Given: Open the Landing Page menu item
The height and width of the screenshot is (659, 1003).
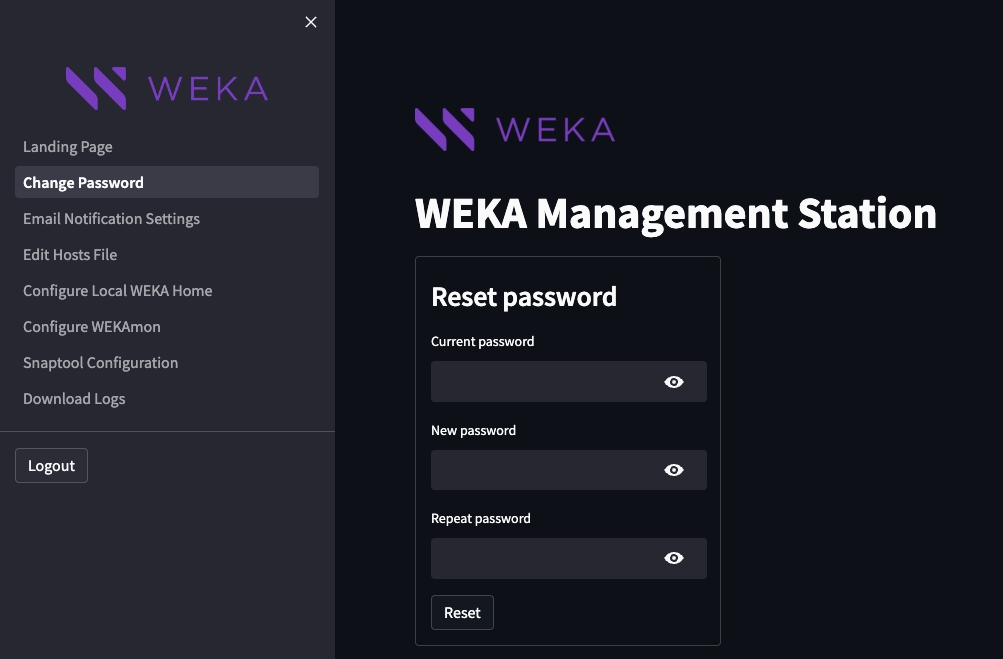Looking at the screenshot, I should [68, 147].
